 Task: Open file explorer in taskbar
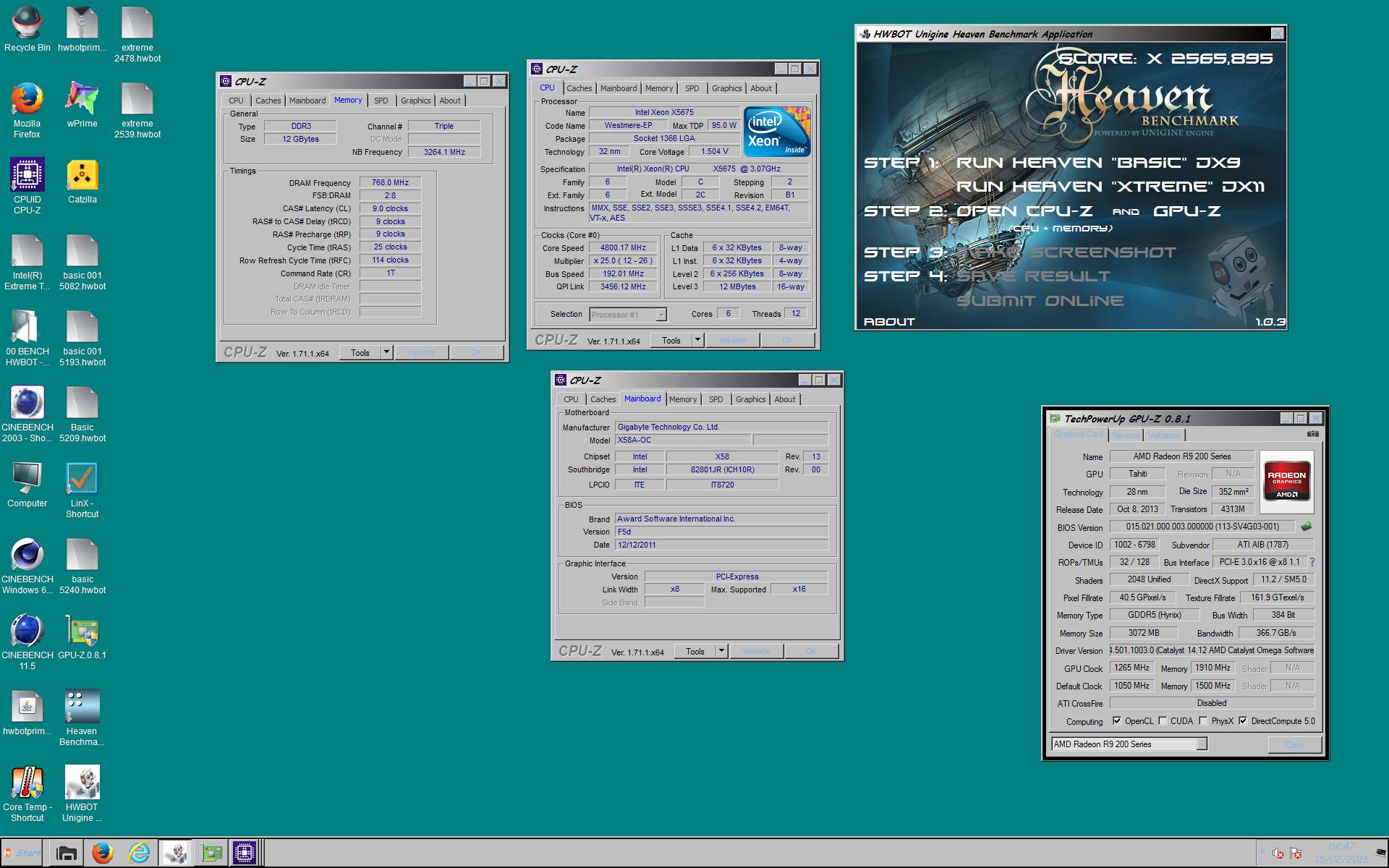pos(66,854)
